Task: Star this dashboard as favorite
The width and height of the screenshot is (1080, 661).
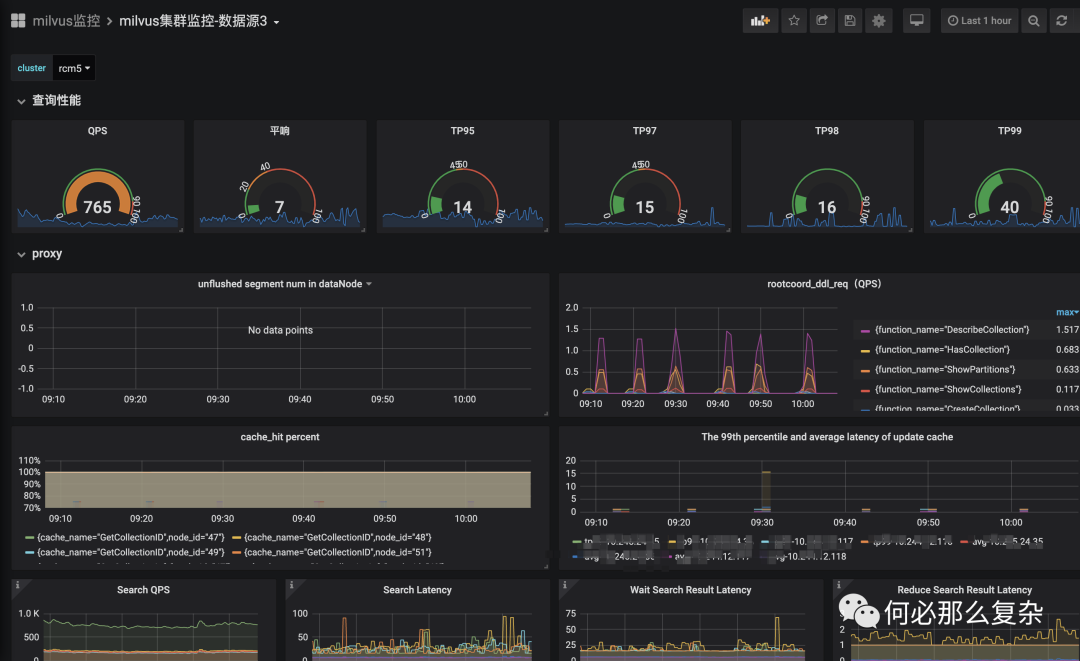Action: [794, 21]
